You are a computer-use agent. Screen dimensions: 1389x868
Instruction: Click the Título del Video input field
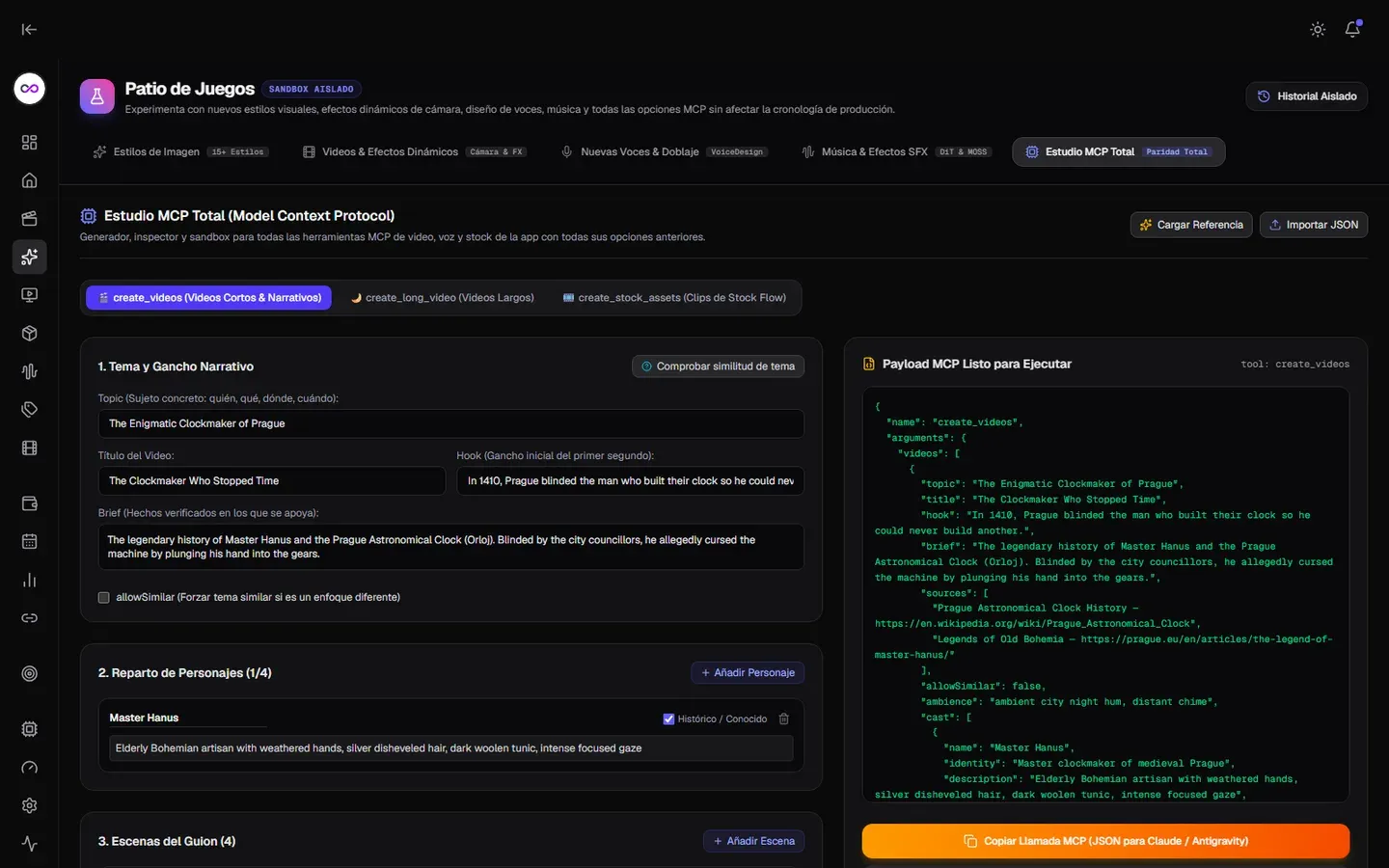coord(272,481)
